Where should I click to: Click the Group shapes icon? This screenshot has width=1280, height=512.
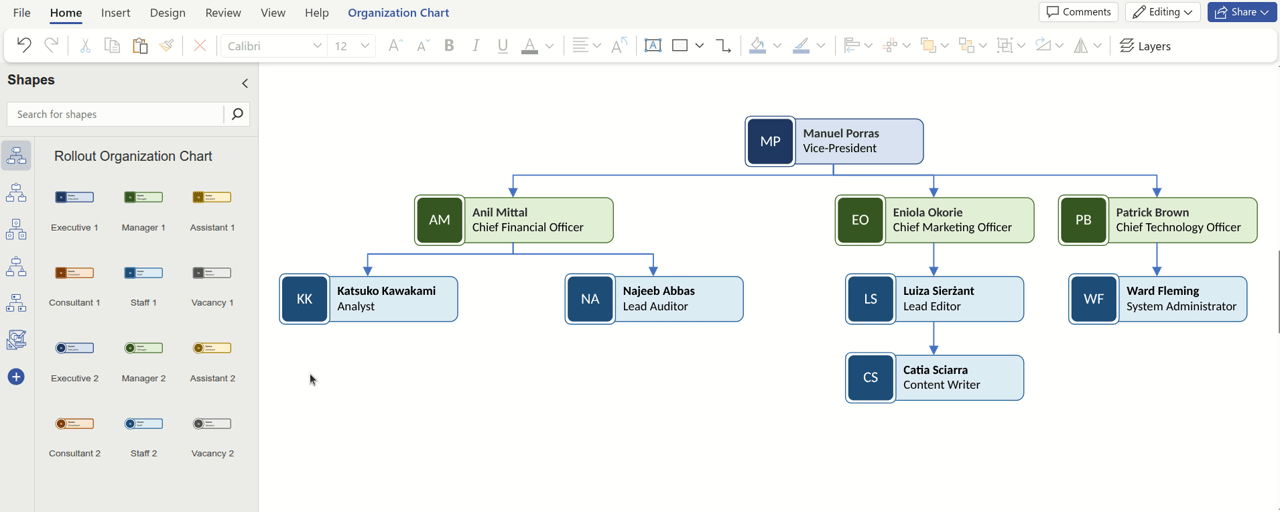tap(1004, 46)
